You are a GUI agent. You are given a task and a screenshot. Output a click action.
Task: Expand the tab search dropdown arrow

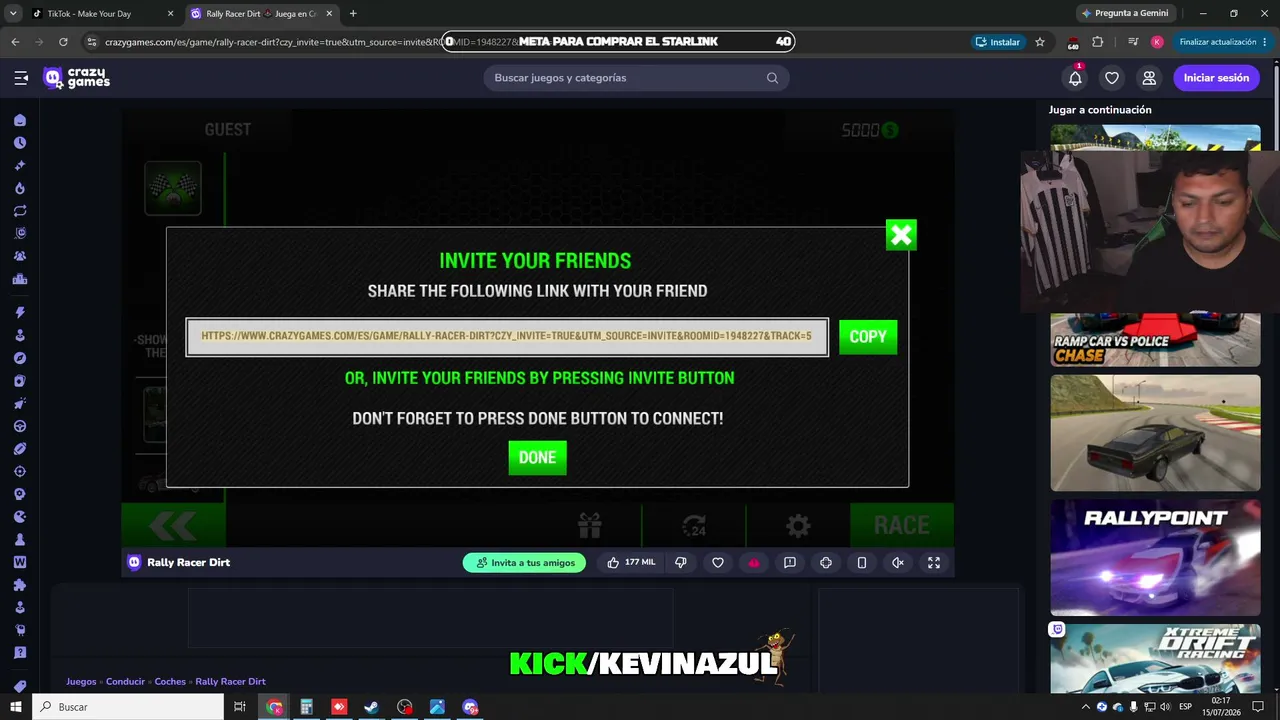click(13, 14)
